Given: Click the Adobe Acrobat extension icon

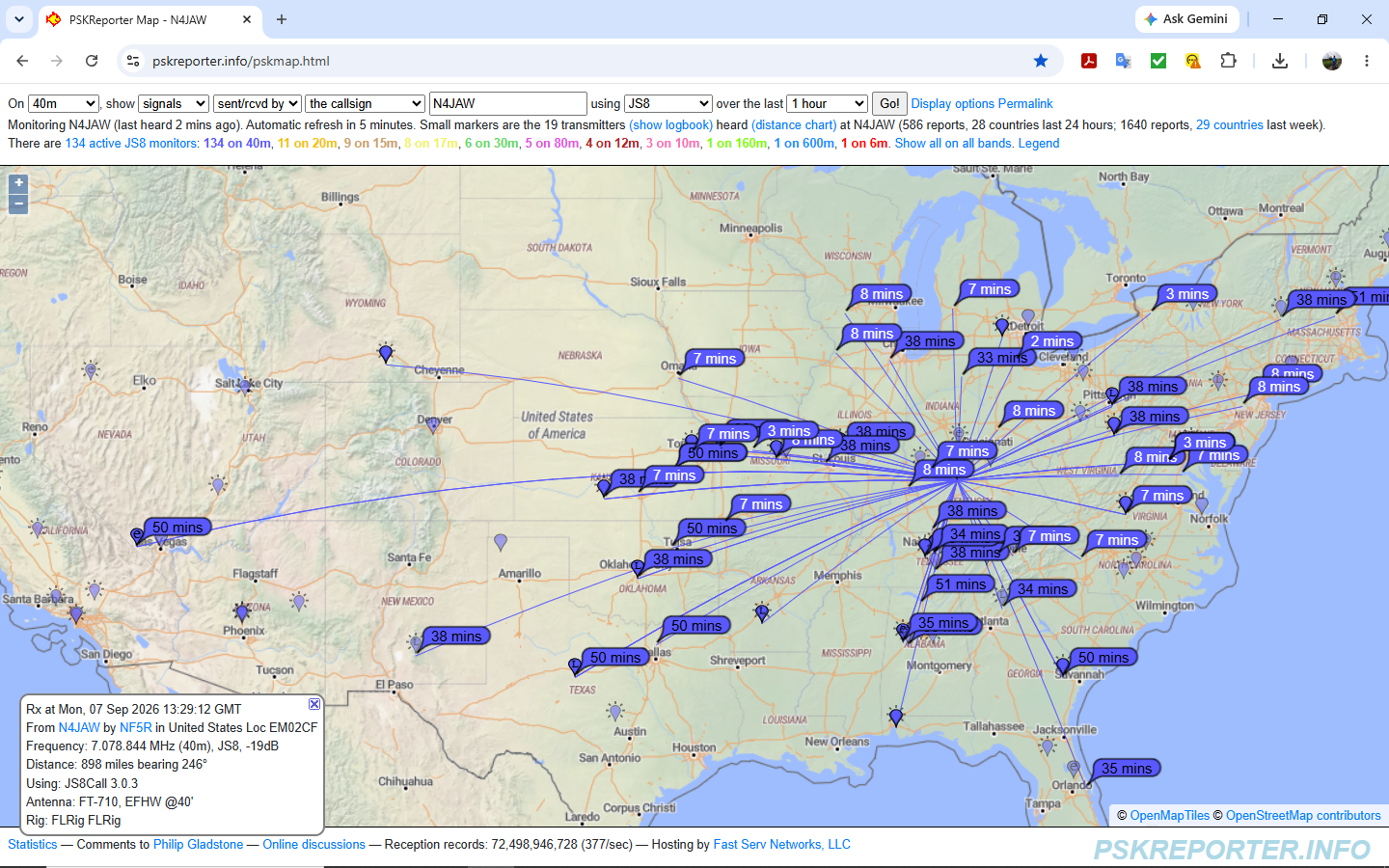Looking at the screenshot, I should pyautogui.click(x=1089, y=61).
